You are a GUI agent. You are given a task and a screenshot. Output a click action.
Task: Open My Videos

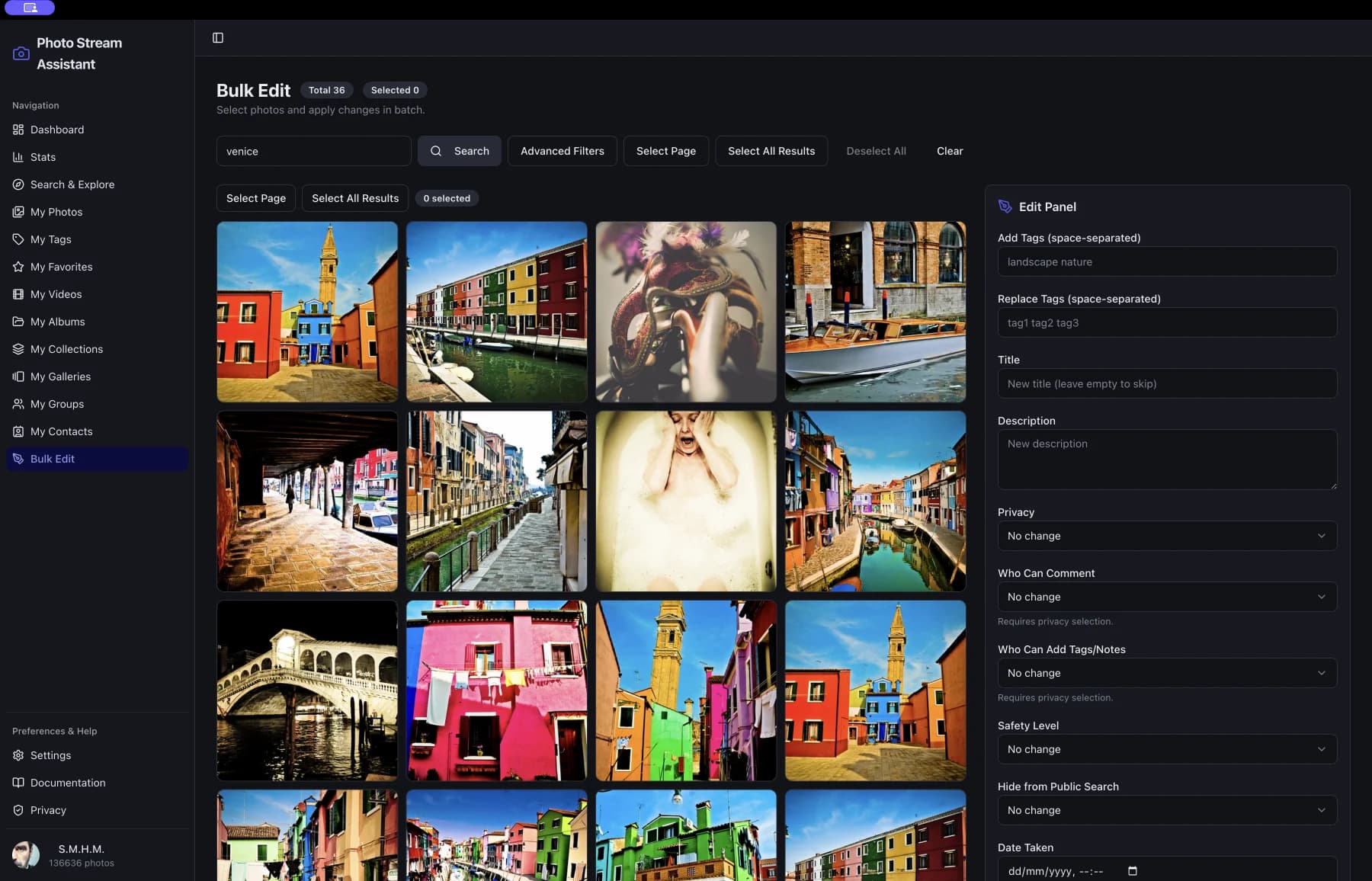(x=56, y=294)
